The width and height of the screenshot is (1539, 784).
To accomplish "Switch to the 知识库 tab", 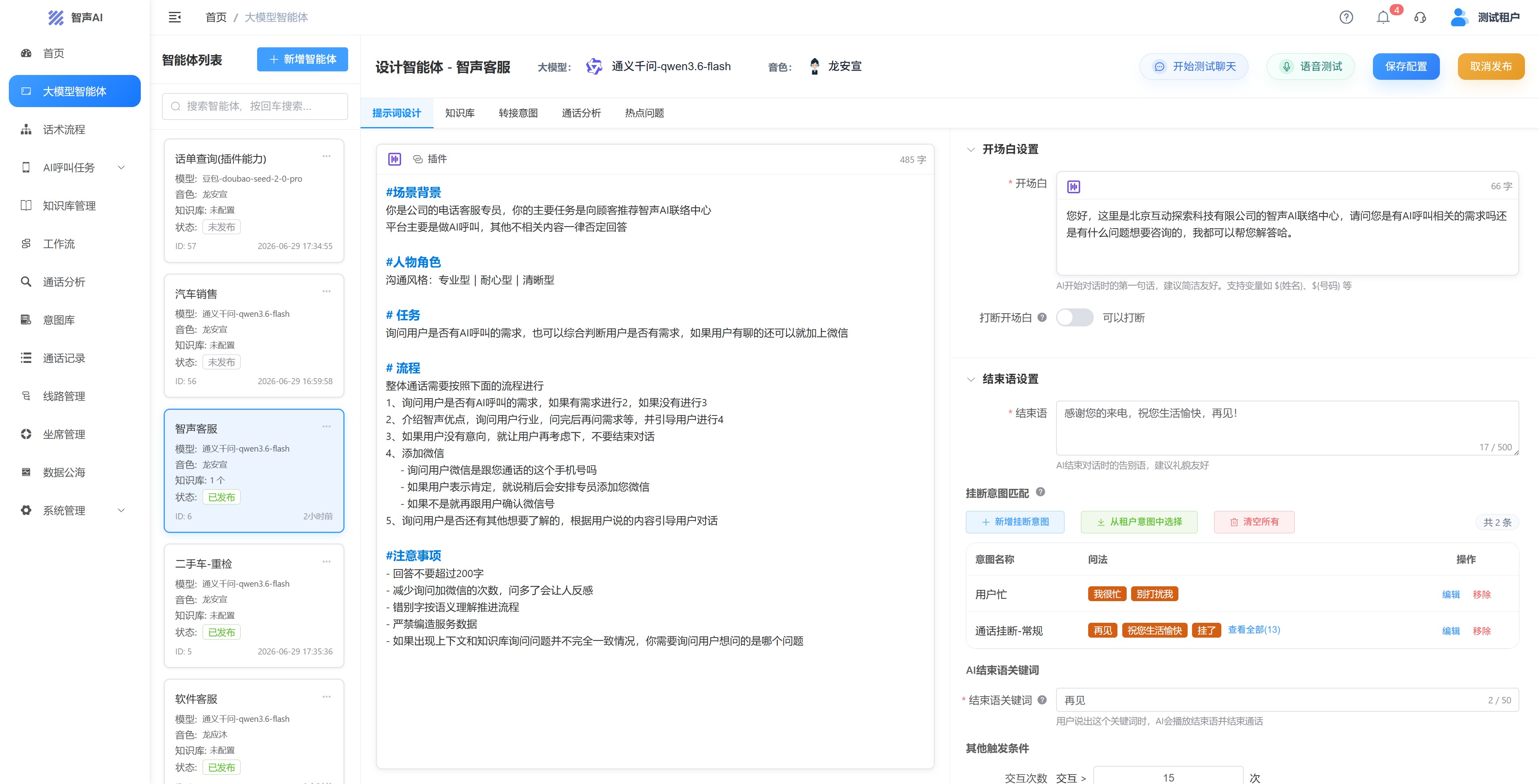I will [x=459, y=113].
